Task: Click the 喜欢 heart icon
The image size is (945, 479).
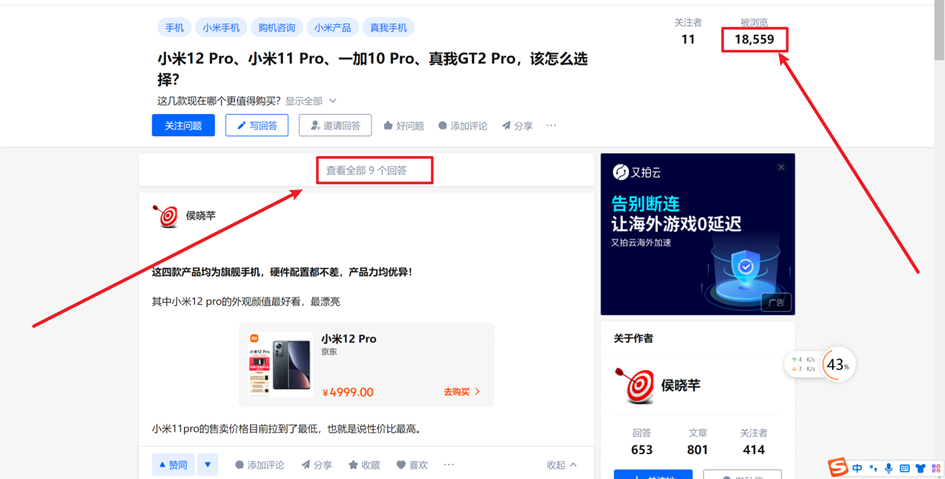Action: tap(412, 465)
